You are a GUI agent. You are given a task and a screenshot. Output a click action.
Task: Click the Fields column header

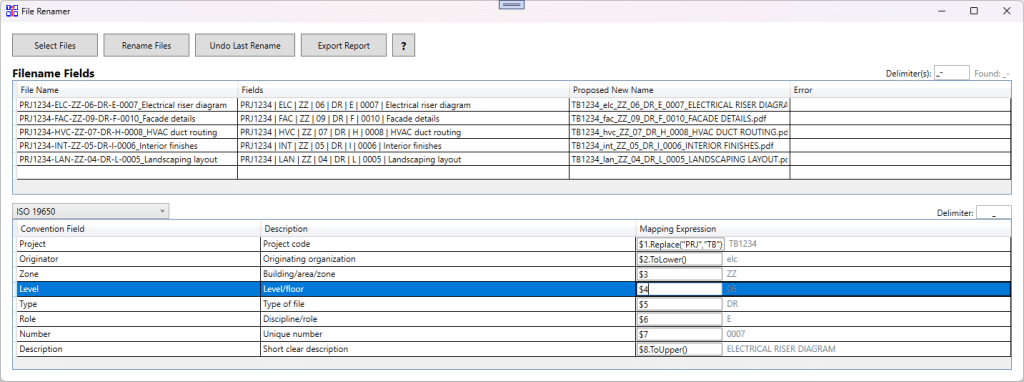[x=403, y=89]
